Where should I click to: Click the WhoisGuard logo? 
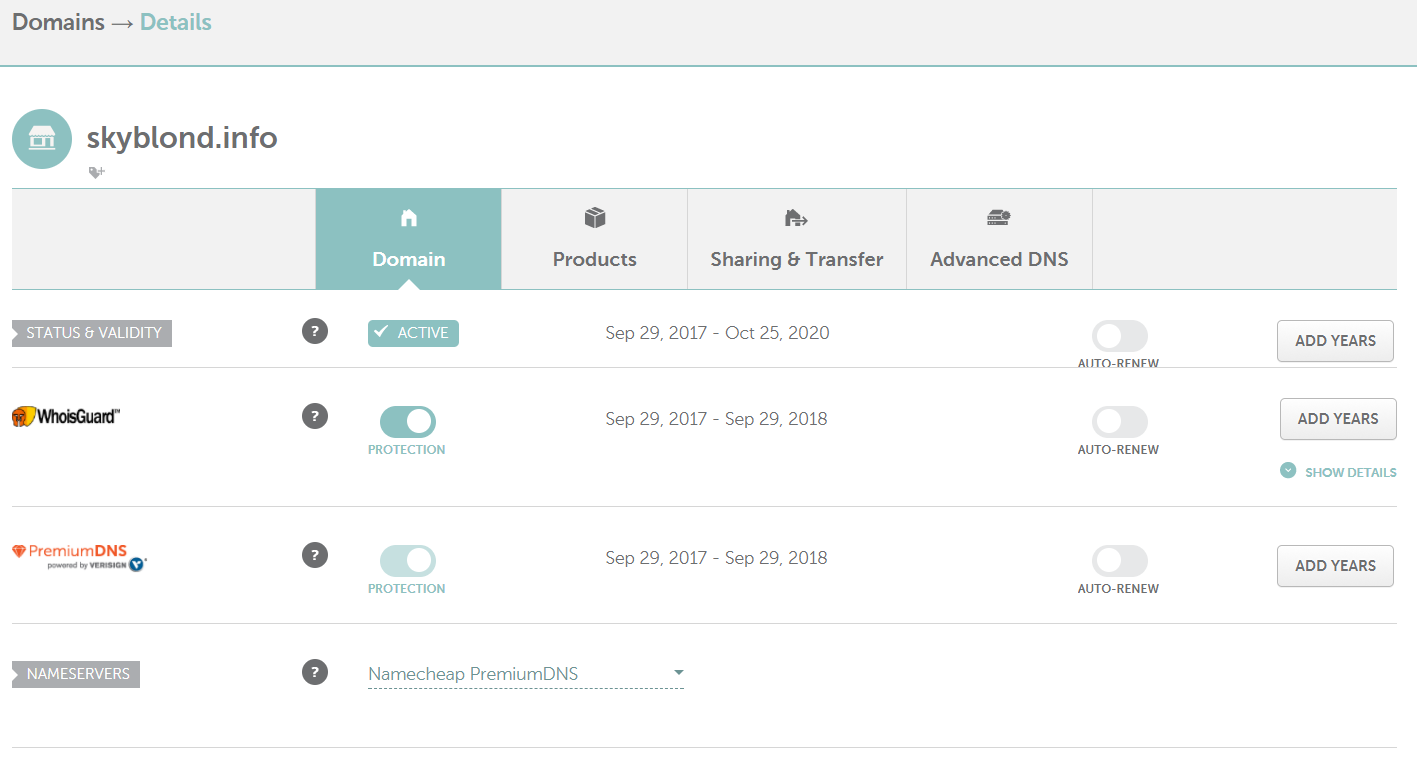66,417
